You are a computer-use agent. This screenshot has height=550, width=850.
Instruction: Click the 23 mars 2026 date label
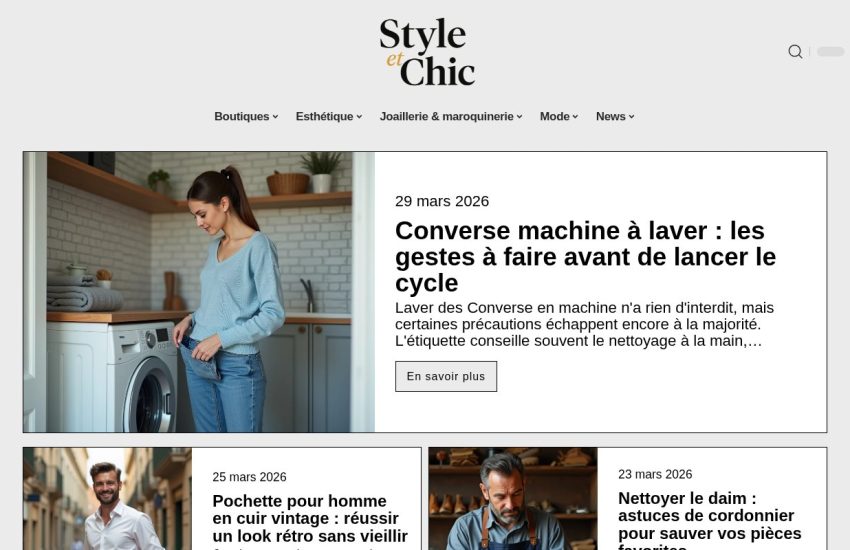click(655, 474)
